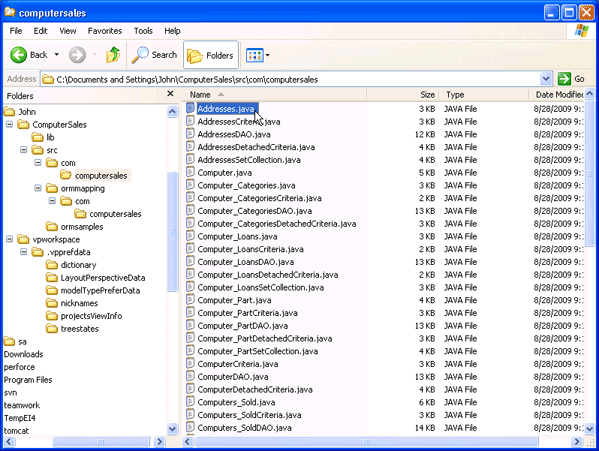The width and height of the screenshot is (599, 451).
Task: Click the Forward arrow icon
Action: pos(77,55)
